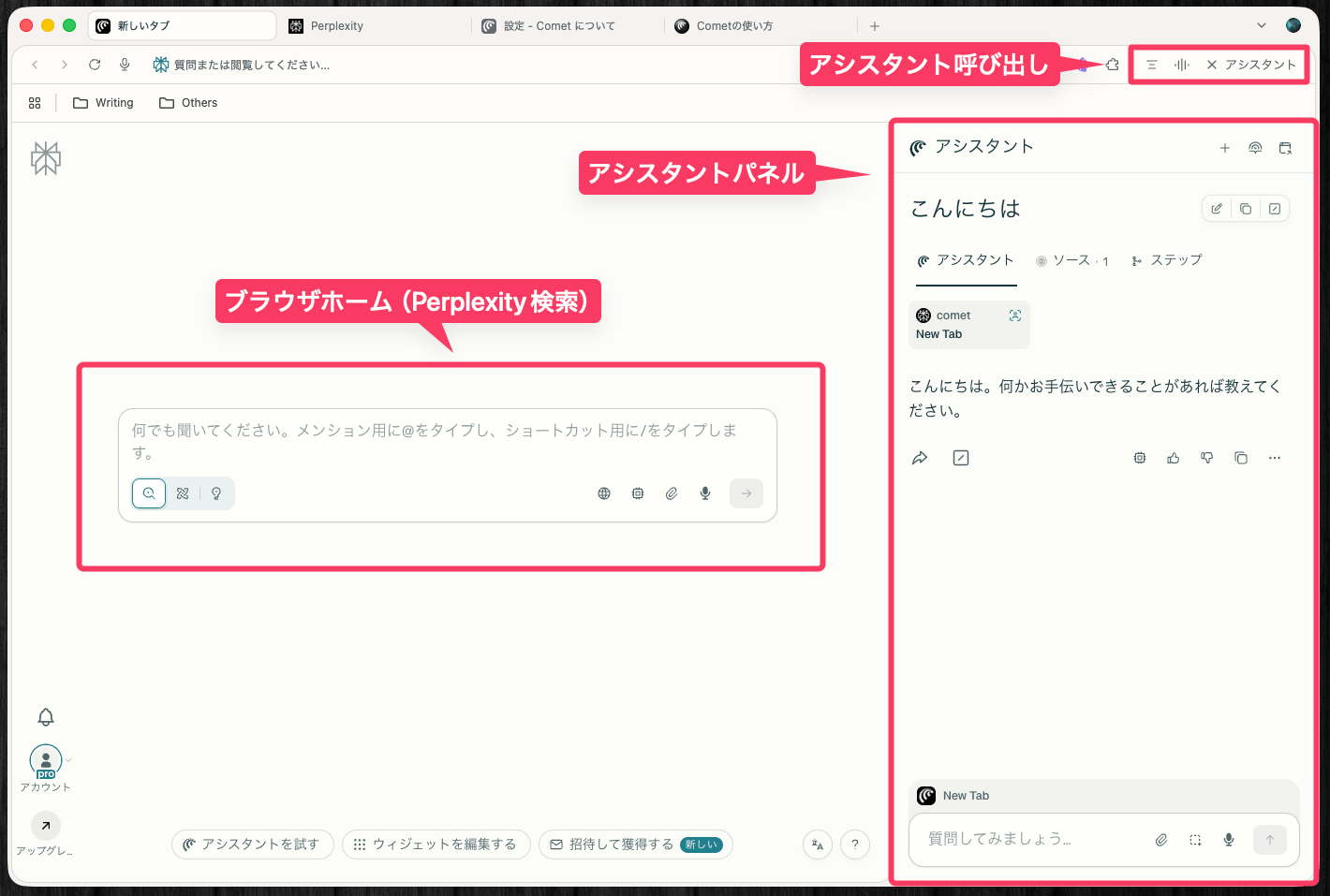Open the tab list chevron in title bar
The height and width of the screenshot is (896, 1330).
[x=1261, y=26]
